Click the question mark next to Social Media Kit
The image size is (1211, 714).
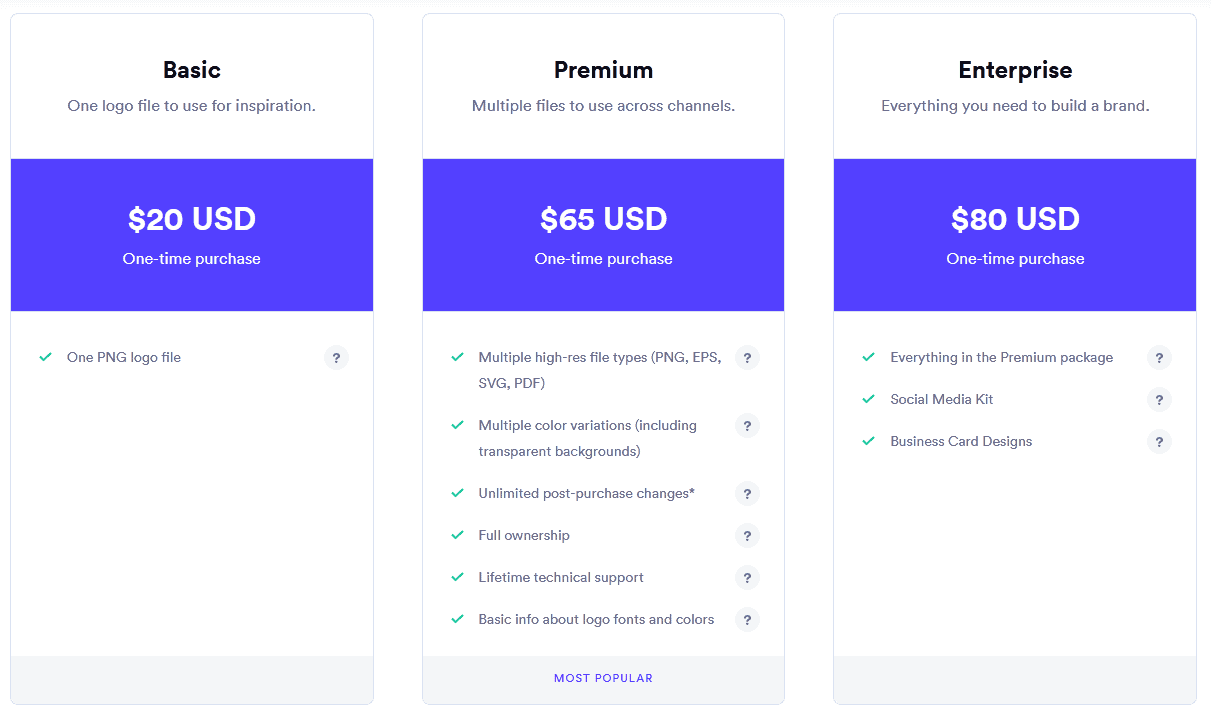(1159, 399)
